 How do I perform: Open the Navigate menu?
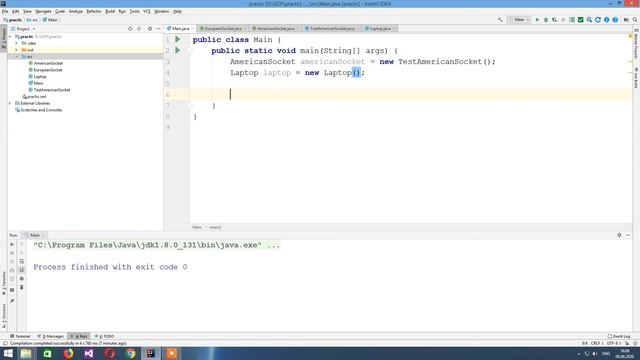[x=43, y=11]
